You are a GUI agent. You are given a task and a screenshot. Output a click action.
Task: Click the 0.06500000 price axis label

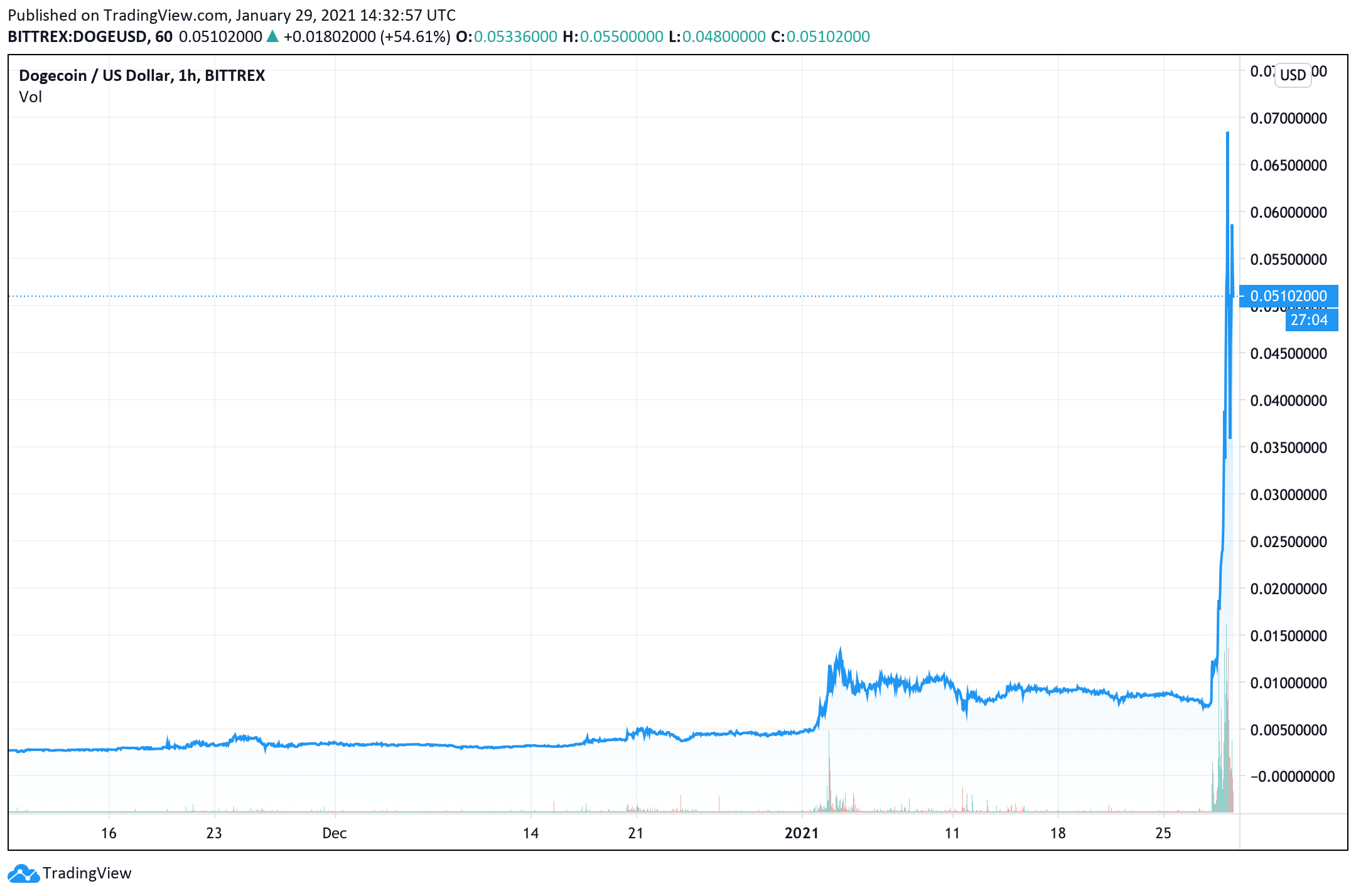1289,165
